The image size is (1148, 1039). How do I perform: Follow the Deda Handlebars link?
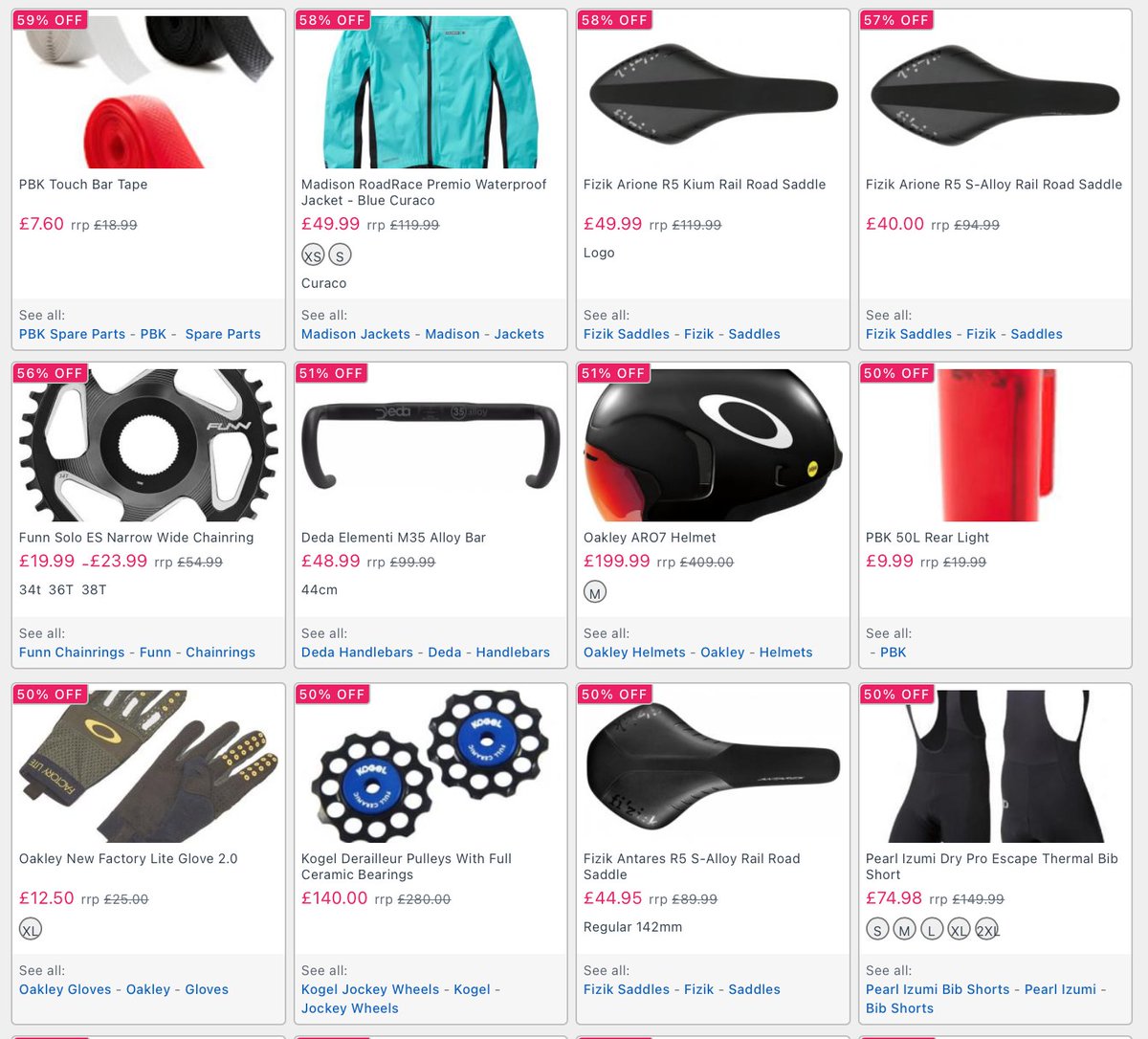click(x=357, y=652)
